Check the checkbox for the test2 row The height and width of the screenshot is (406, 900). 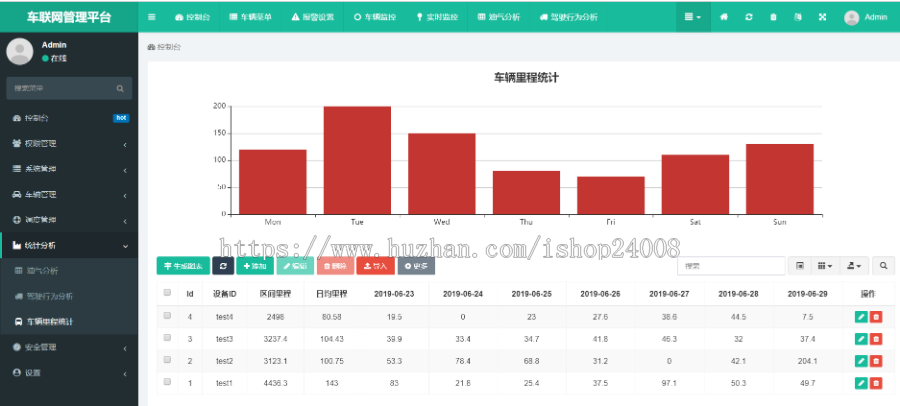(167, 359)
